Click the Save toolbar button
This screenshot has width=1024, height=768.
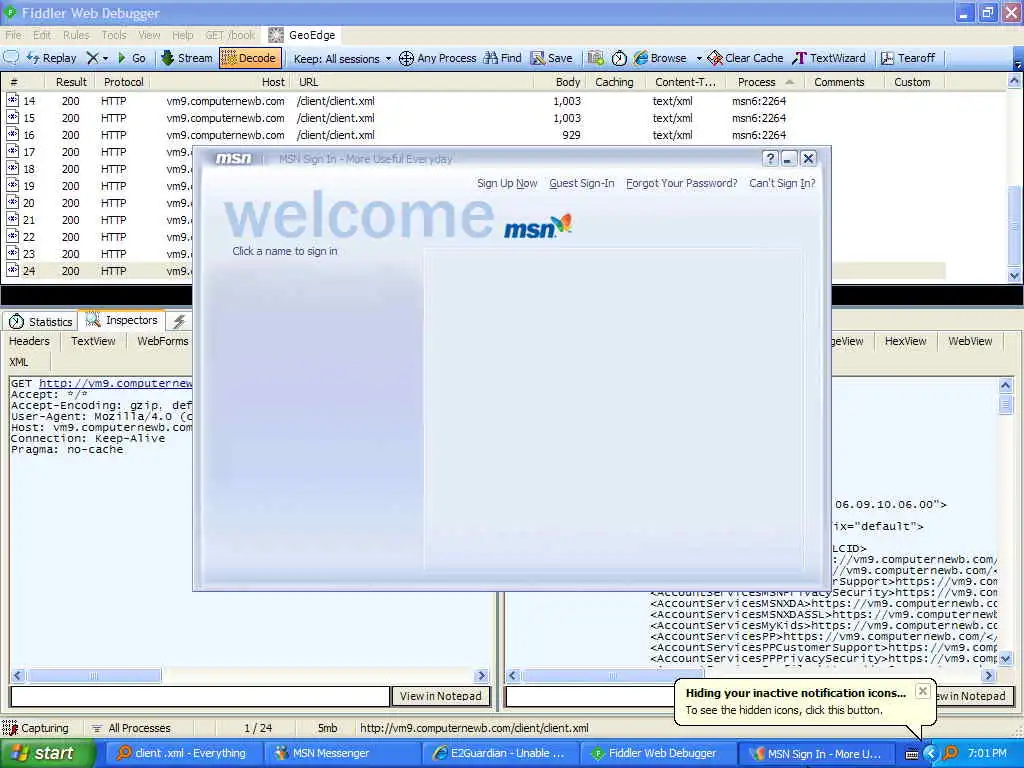tap(551, 58)
